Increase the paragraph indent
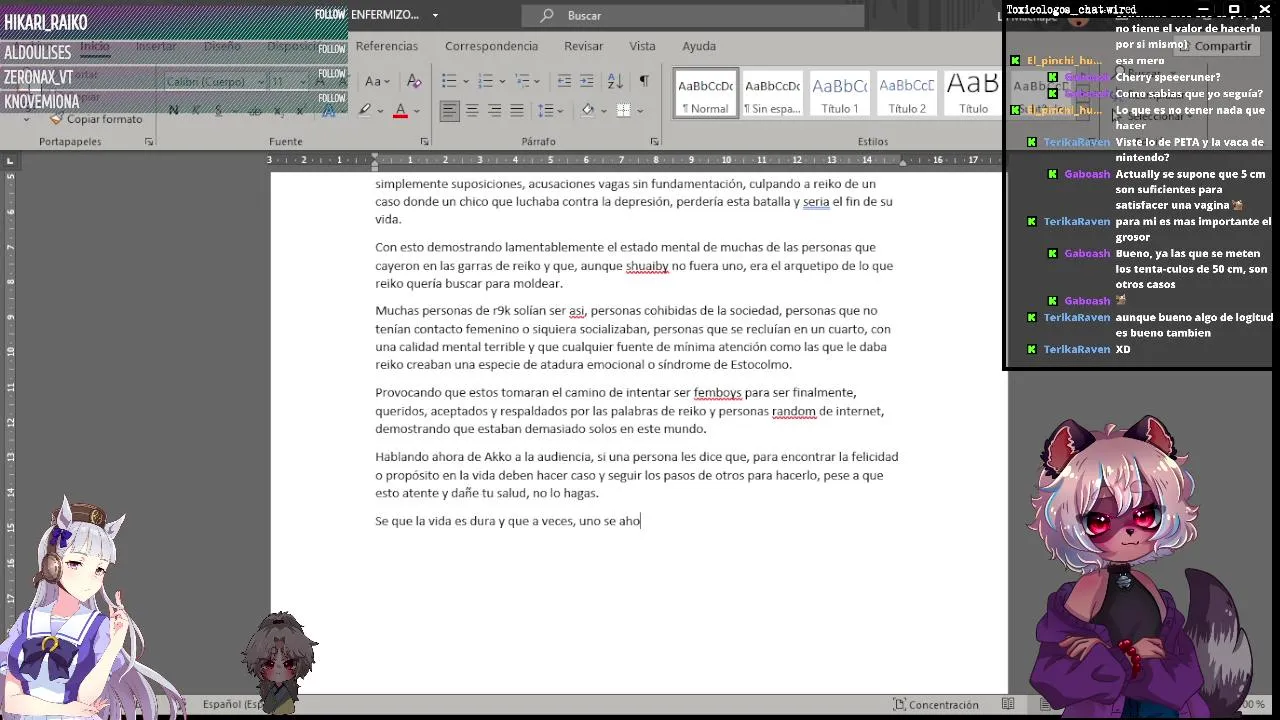 (589, 81)
